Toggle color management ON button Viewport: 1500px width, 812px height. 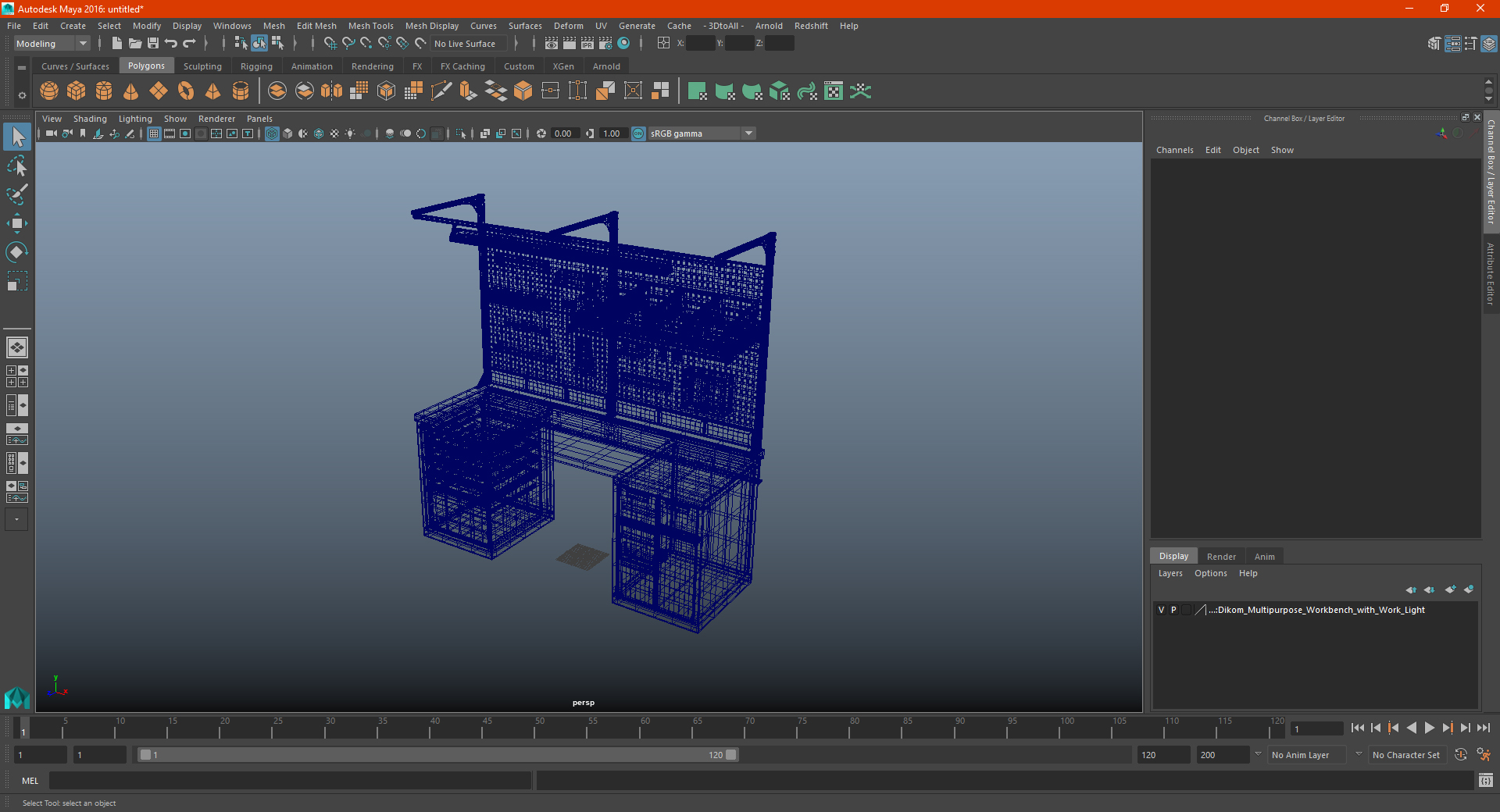[638, 134]
